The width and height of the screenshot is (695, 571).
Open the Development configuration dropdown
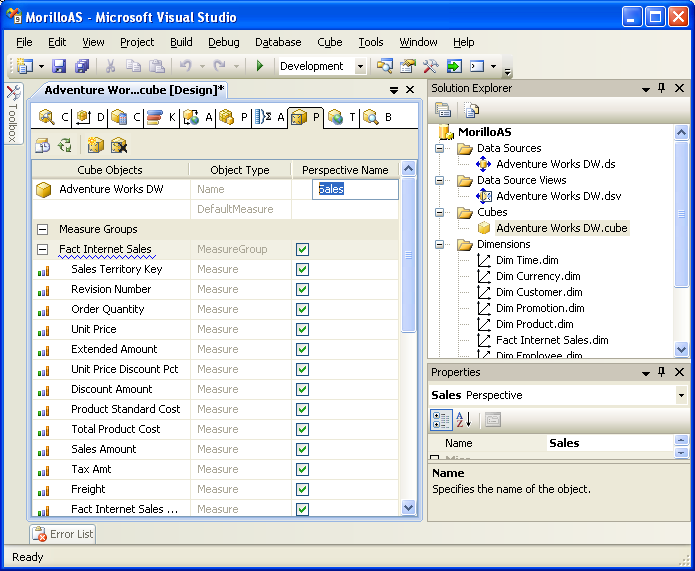[360, 66]
